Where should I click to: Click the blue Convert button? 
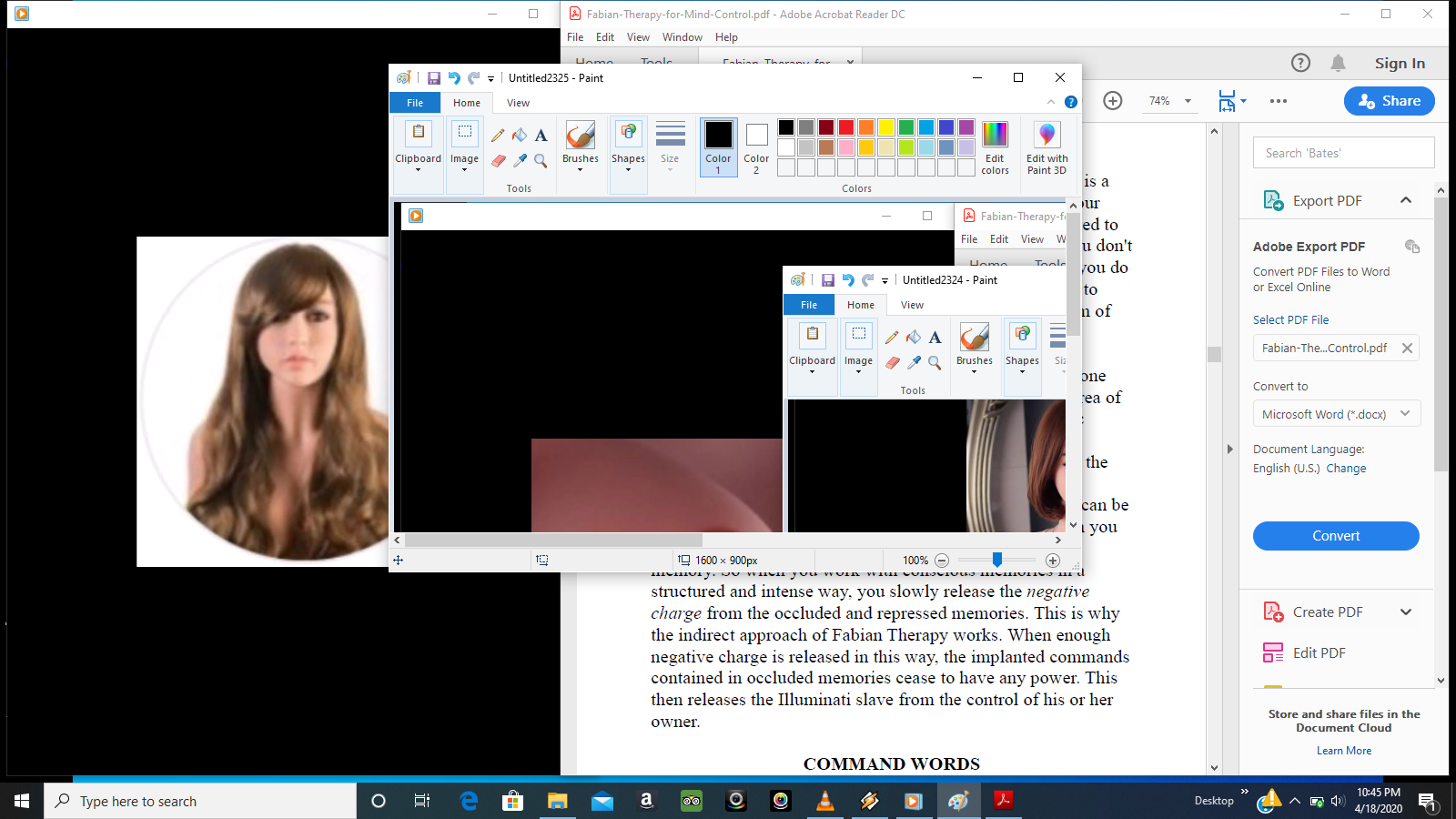[1336, 536]
